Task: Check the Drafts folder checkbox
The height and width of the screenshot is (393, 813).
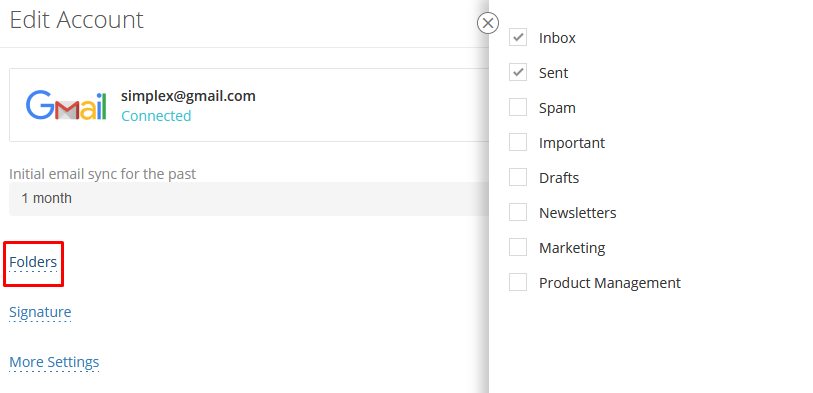Action: click(518, 177)
